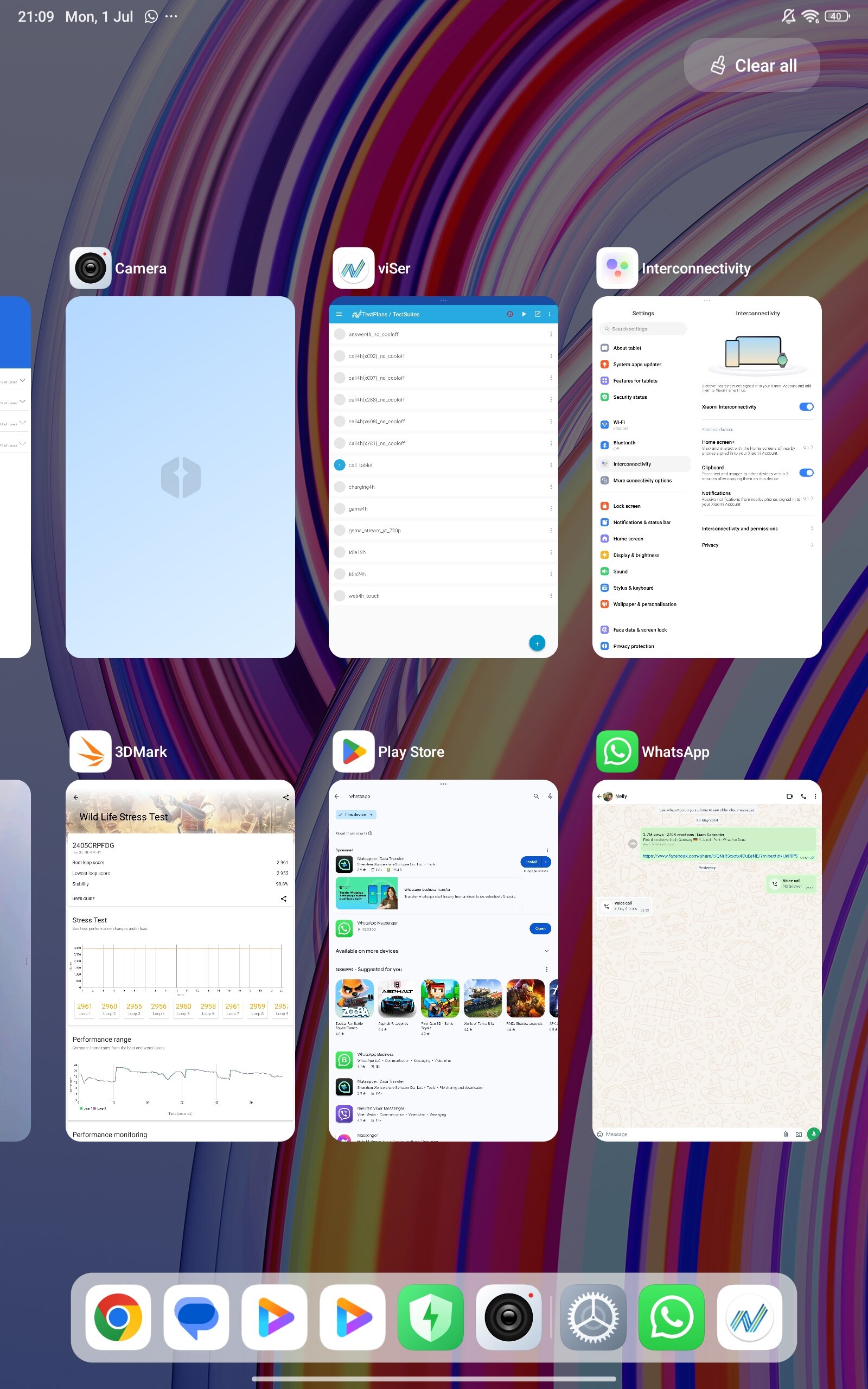Tap the viSer app icon header

point(354,268)
